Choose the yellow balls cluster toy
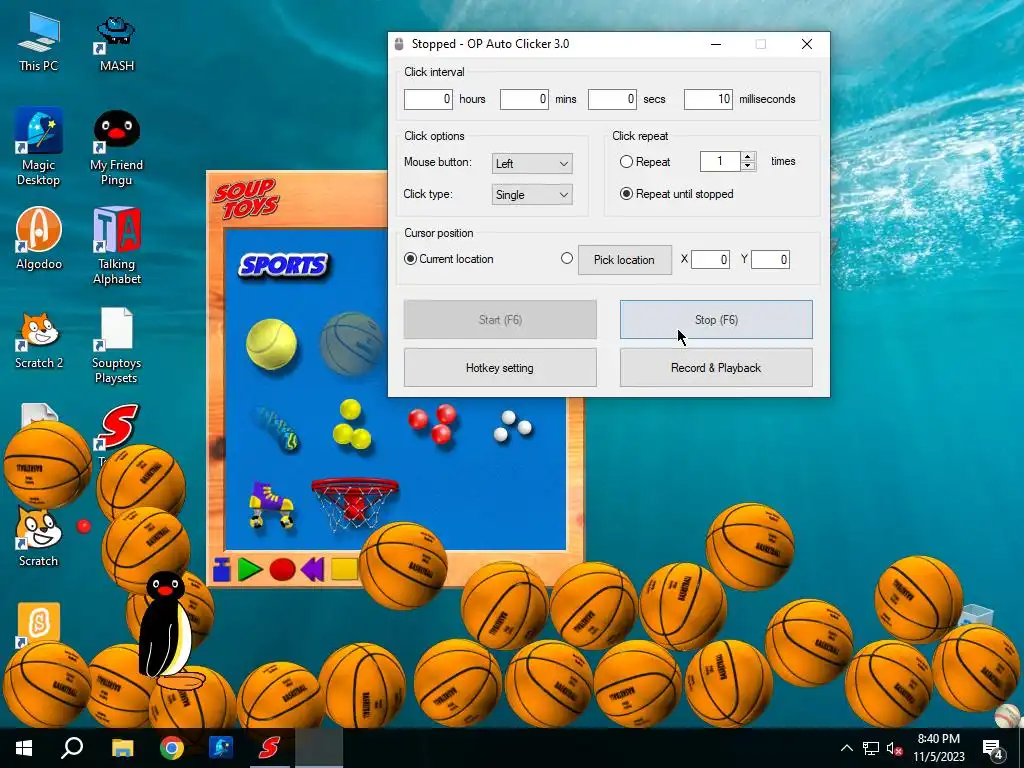1024x768 pixels. click(351, 424)
